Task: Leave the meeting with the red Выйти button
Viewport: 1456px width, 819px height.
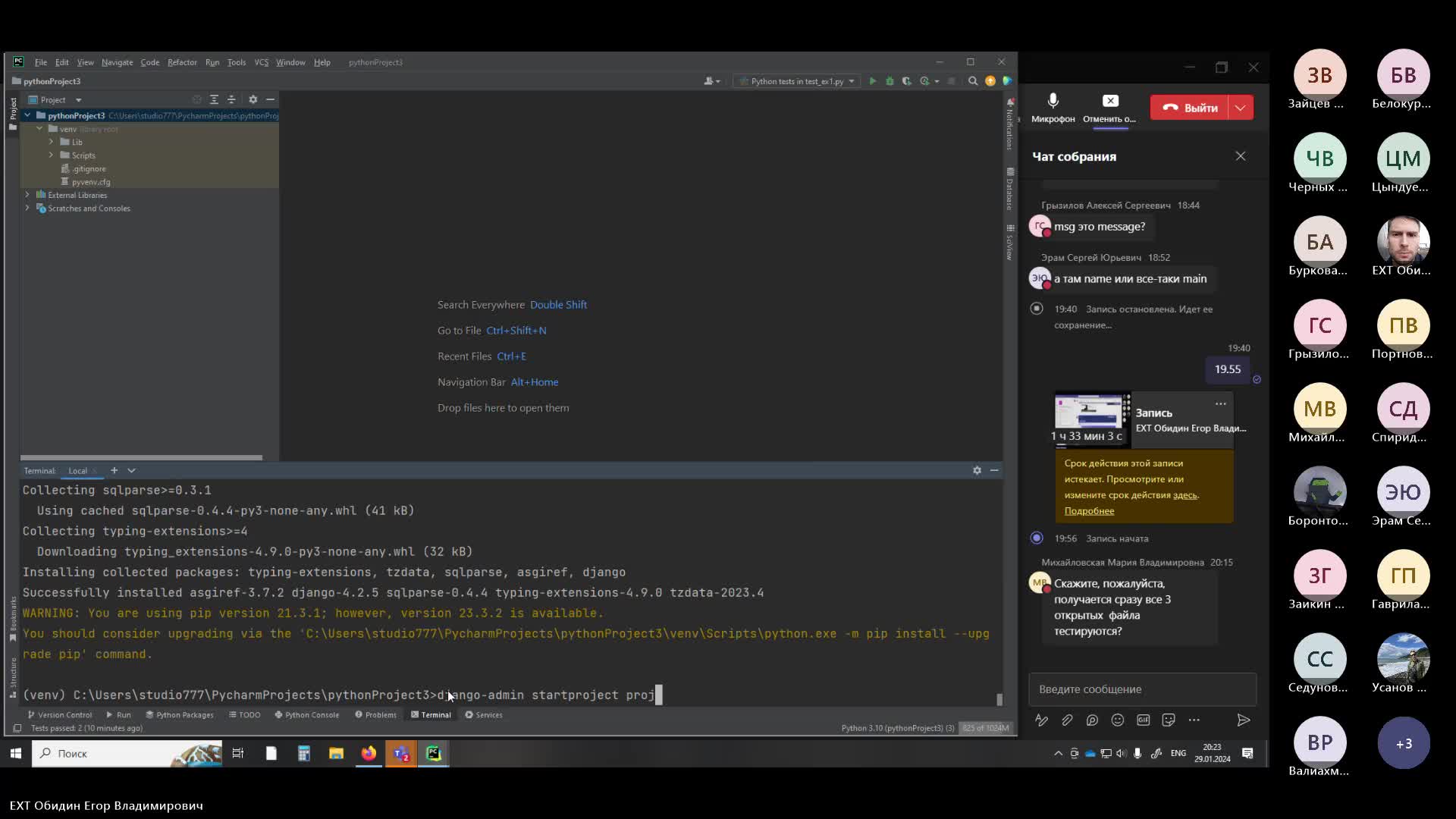Action: click(1190, 108)
